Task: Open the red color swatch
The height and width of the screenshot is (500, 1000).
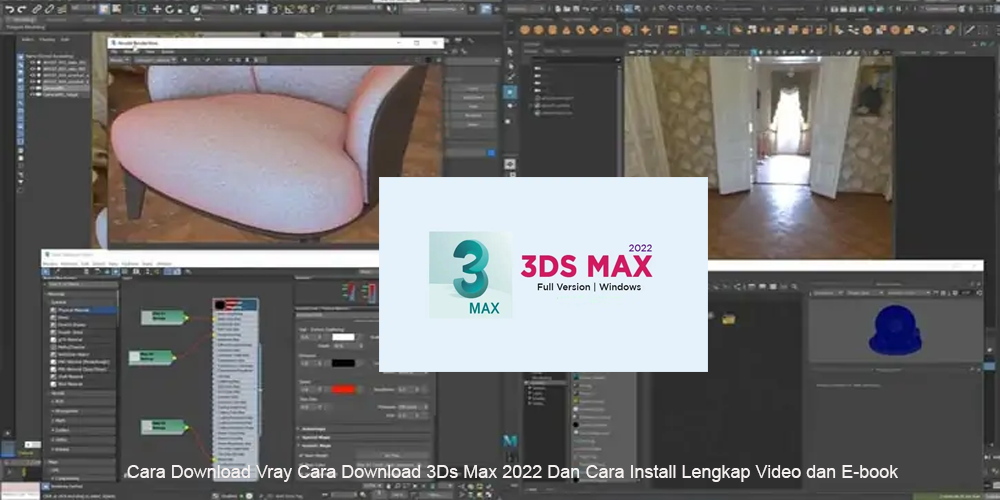Action: (343, 389)
